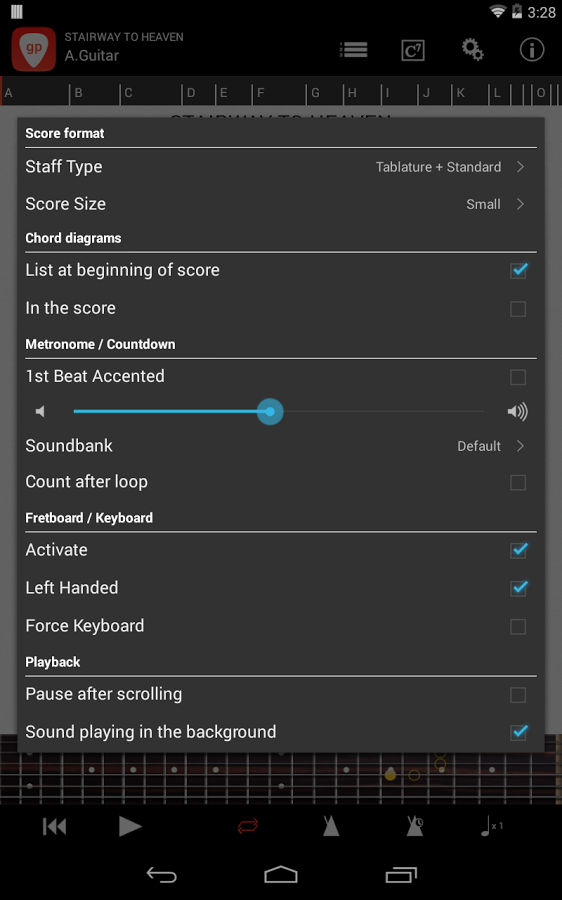Image resolution: width=562 pixels, height=900 pixels.
Task: Expand Score Size Small setting
Action: [281, 204]
